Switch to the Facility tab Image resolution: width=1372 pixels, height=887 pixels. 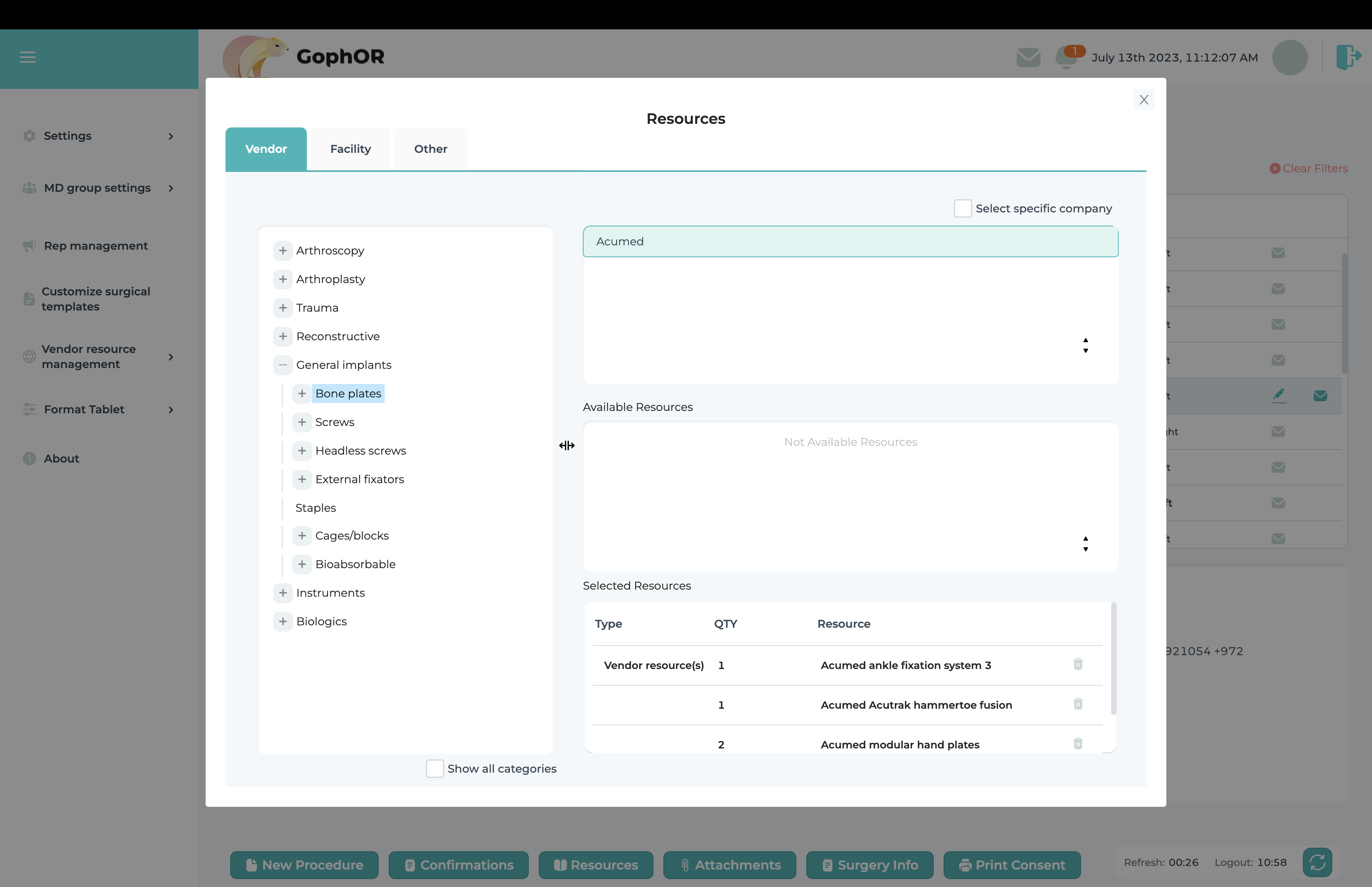(x=350, y=149)
